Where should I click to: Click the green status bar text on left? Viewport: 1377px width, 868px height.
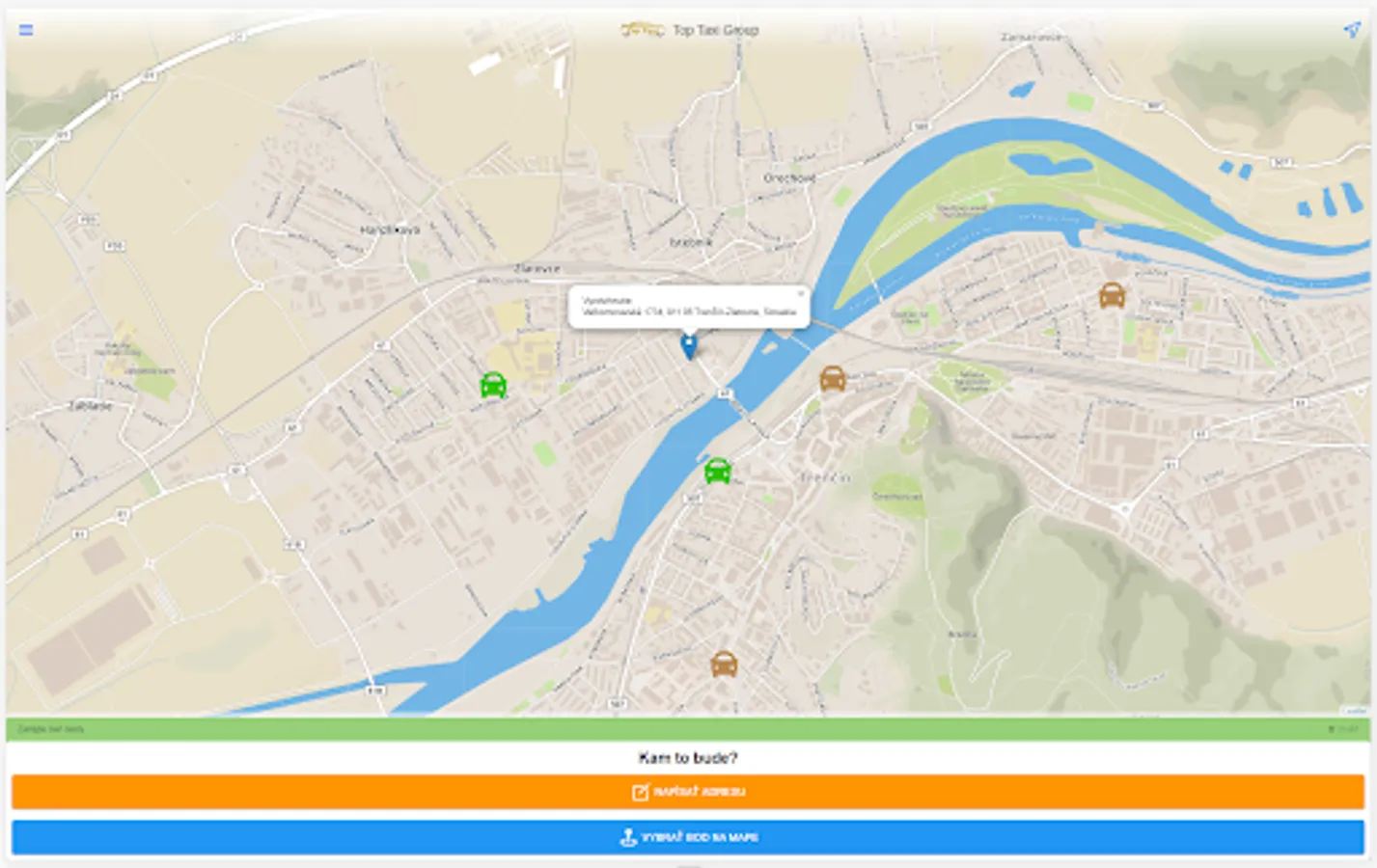click(x=51, y=729)
